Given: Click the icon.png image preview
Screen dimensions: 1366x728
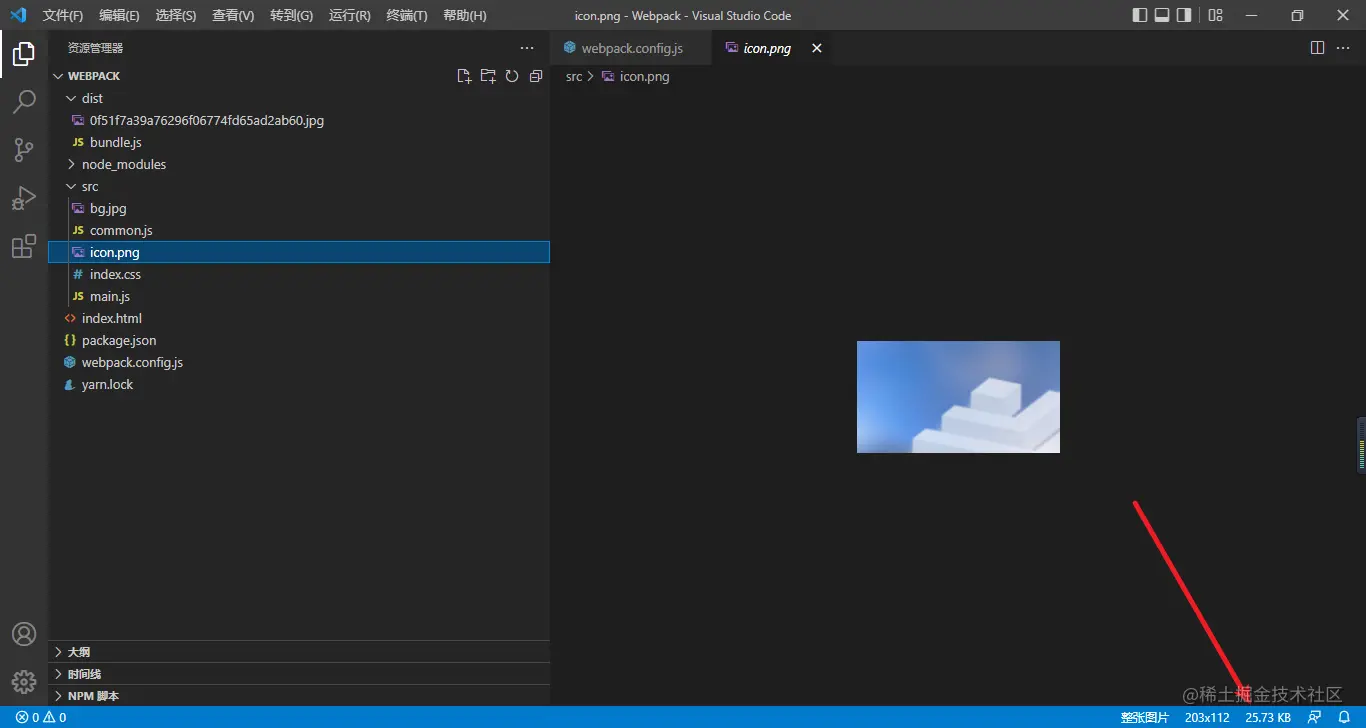Looking at the screenshot, I should pyautogui.click(x=958, y=397).
